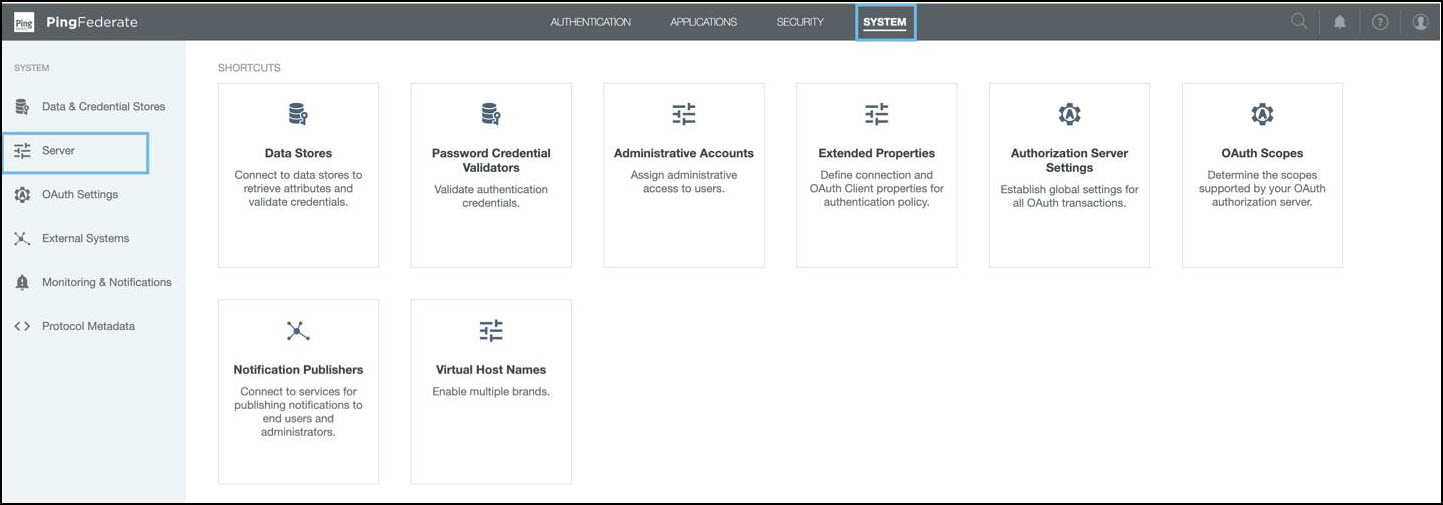
Task: Open the Data Stores shortcut title
Action: 298,154
